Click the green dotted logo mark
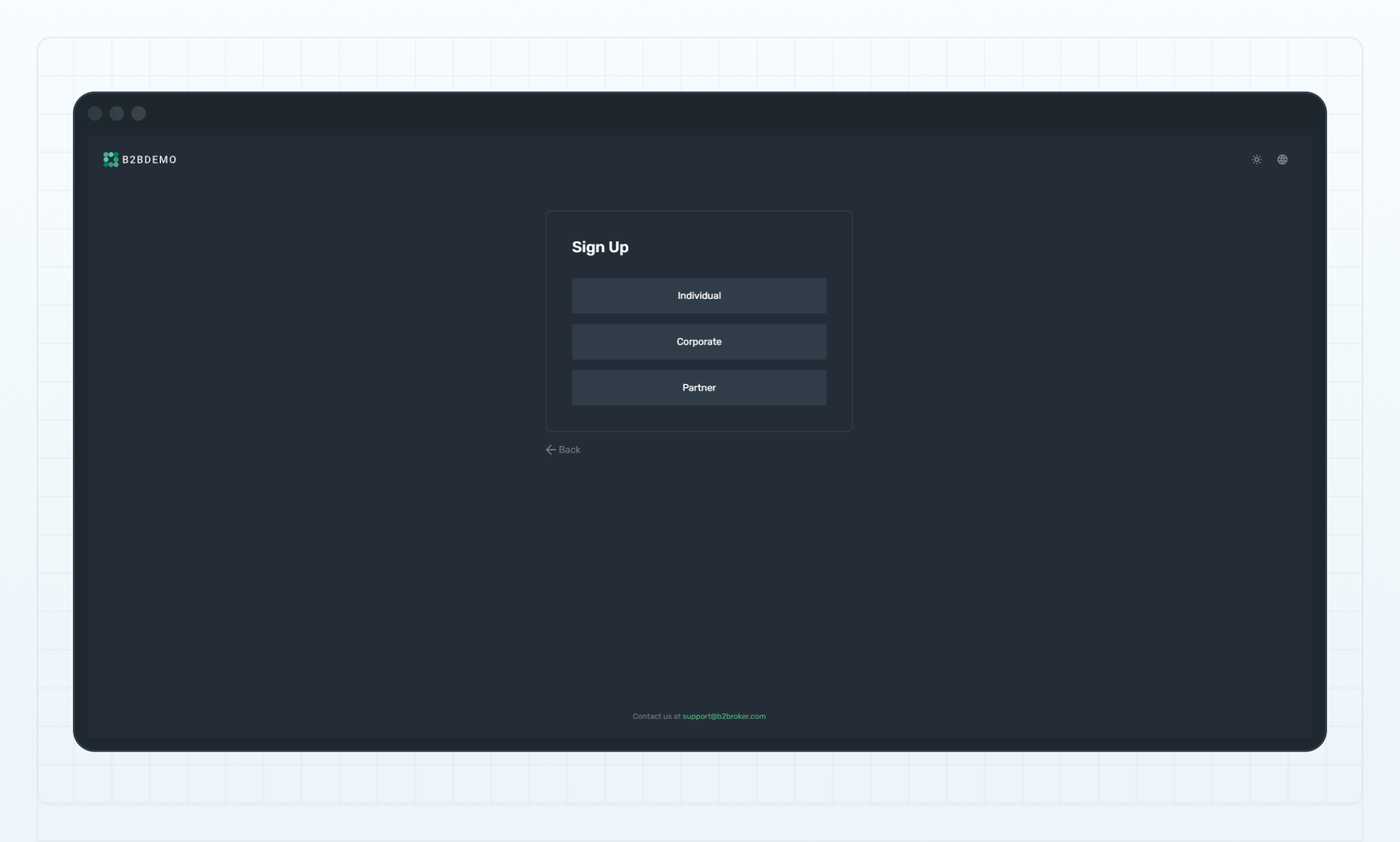Image resolution: width=1400 pixels, height=842 pixels. [x=111, y=159]
